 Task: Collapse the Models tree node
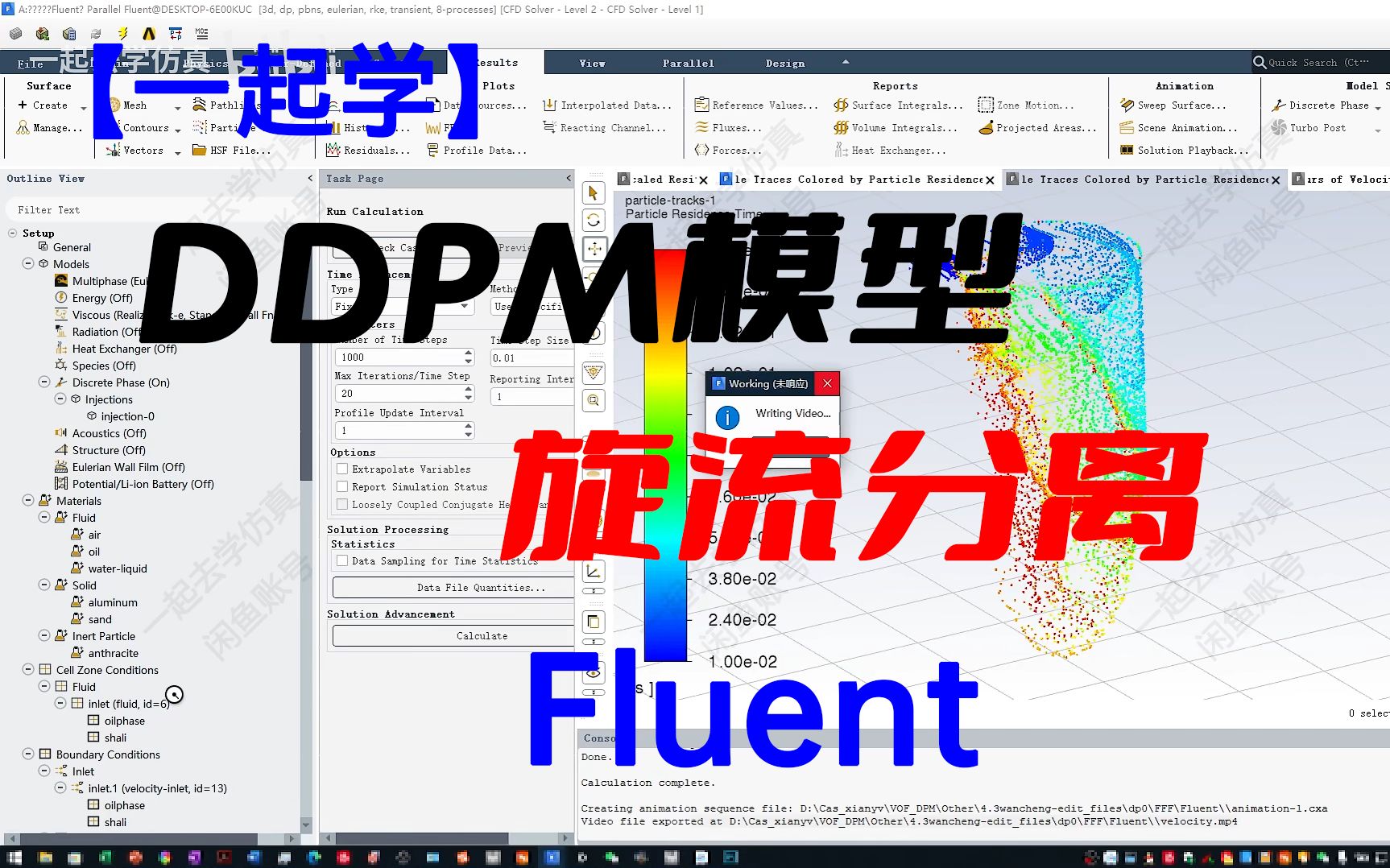(28, 263)
